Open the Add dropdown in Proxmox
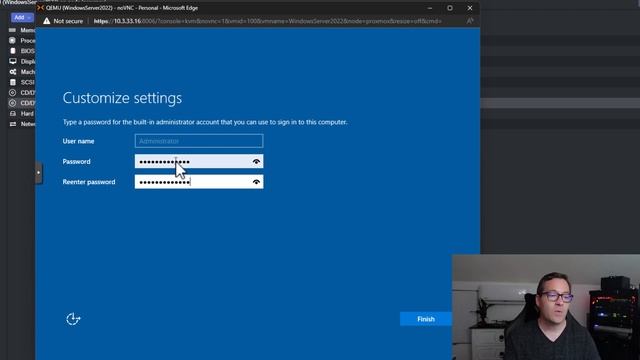 [21, 18]
